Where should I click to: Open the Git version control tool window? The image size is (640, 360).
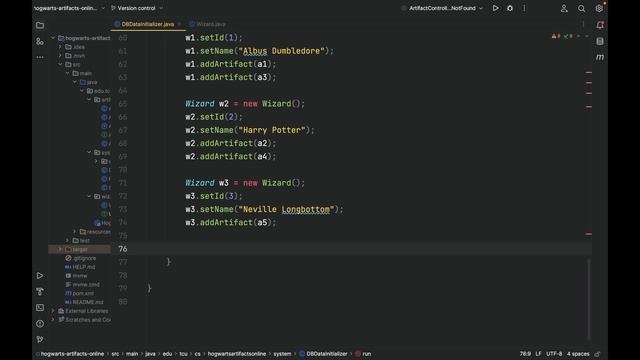(x=40, y=339)
